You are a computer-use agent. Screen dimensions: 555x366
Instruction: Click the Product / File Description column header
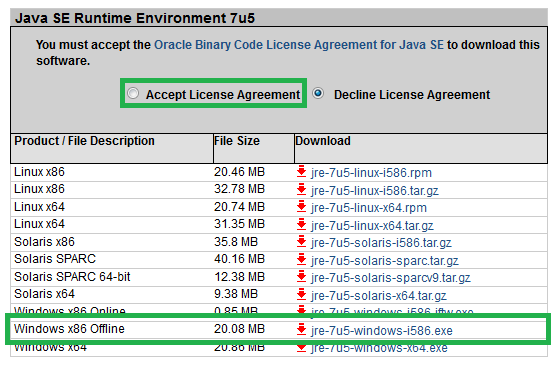point(84,141)
